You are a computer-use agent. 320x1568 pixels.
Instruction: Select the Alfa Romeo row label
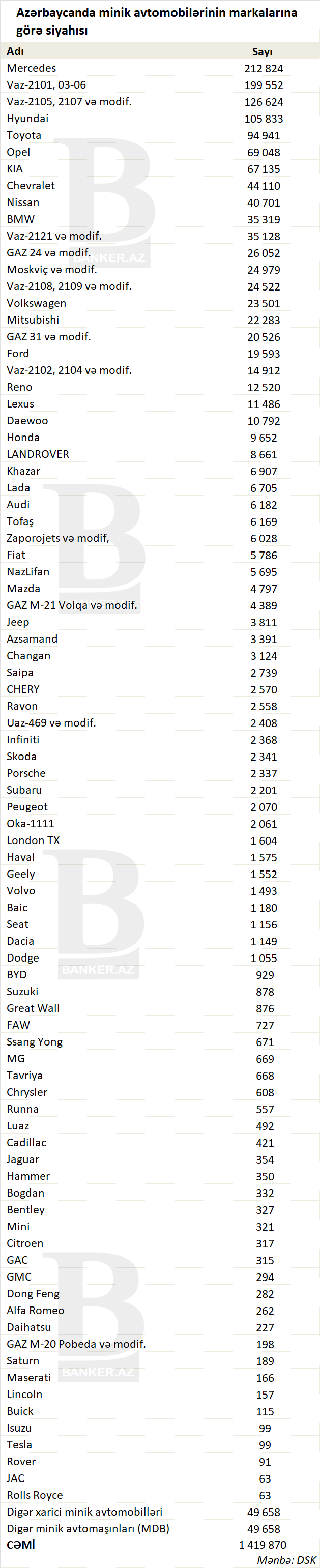(35, 1310)
